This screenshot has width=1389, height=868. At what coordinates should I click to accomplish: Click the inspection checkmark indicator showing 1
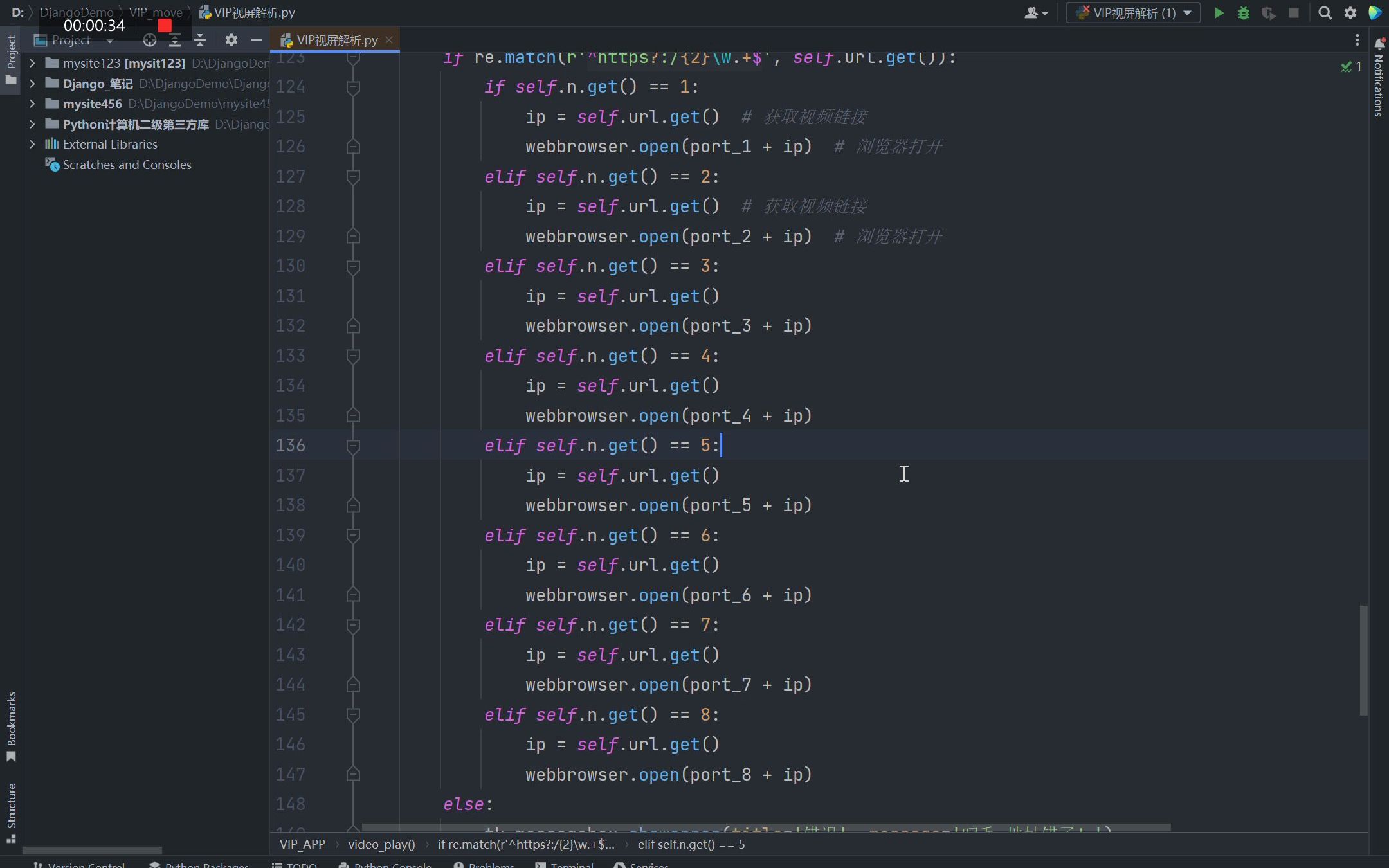pos(1351,67)
